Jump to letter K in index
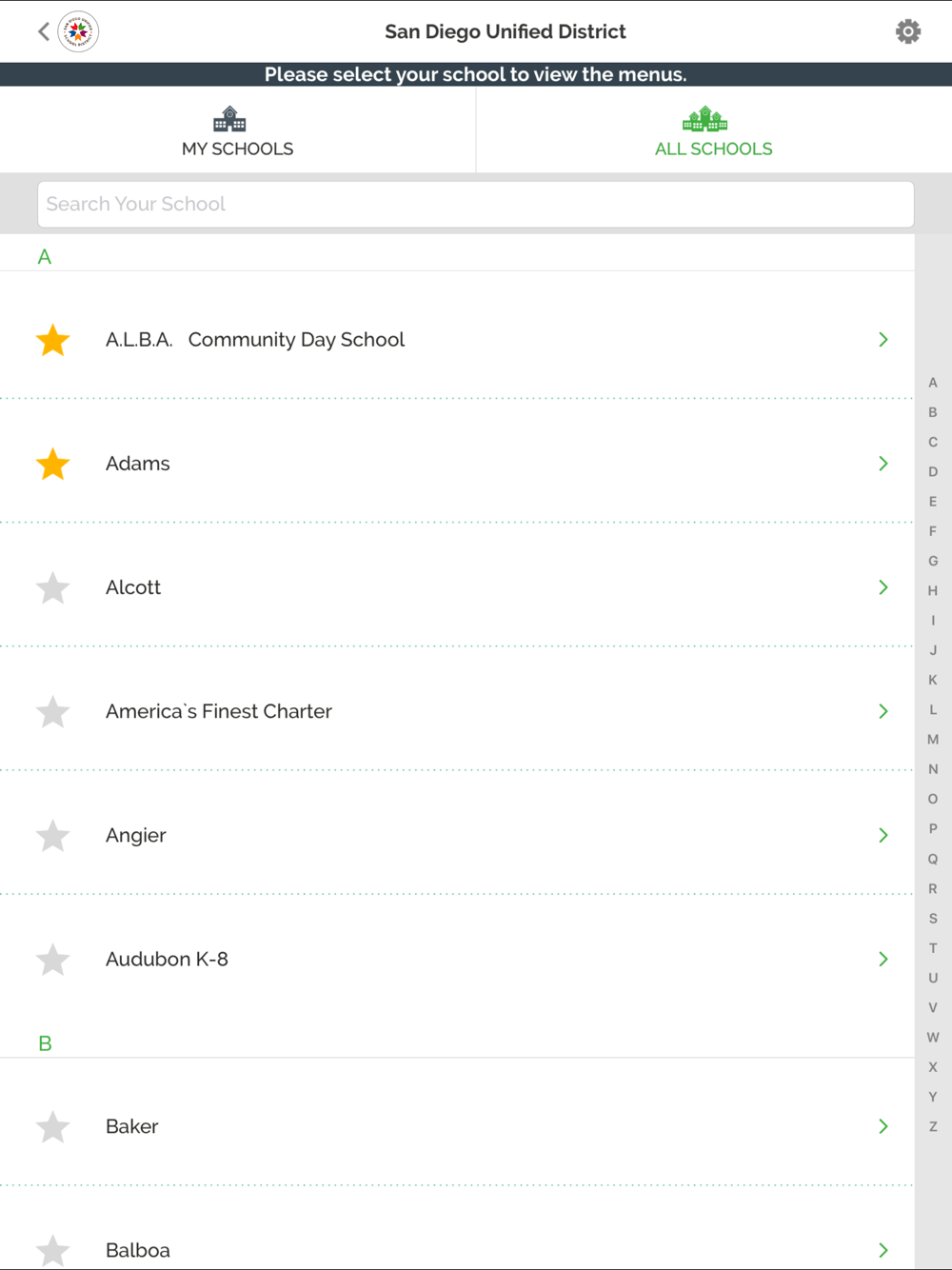The height and width of the screenshot is (1270, 952). coord(933,680)
